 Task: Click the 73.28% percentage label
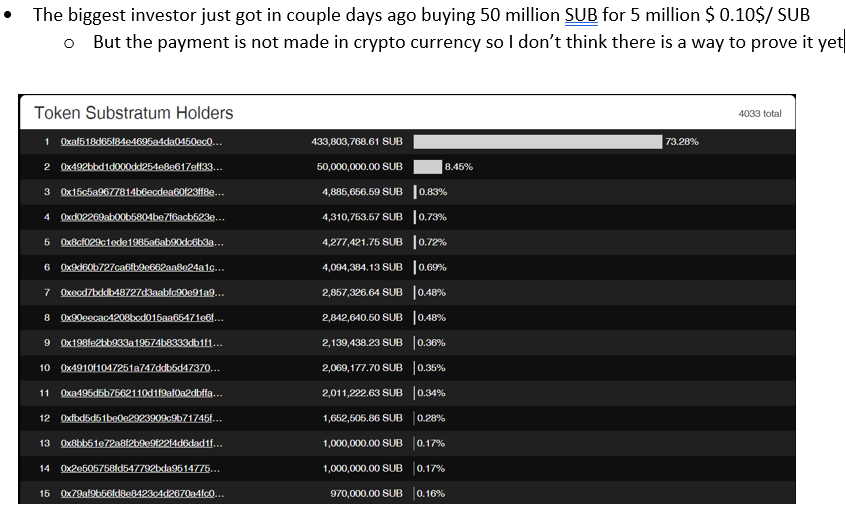tap(682, 142)
